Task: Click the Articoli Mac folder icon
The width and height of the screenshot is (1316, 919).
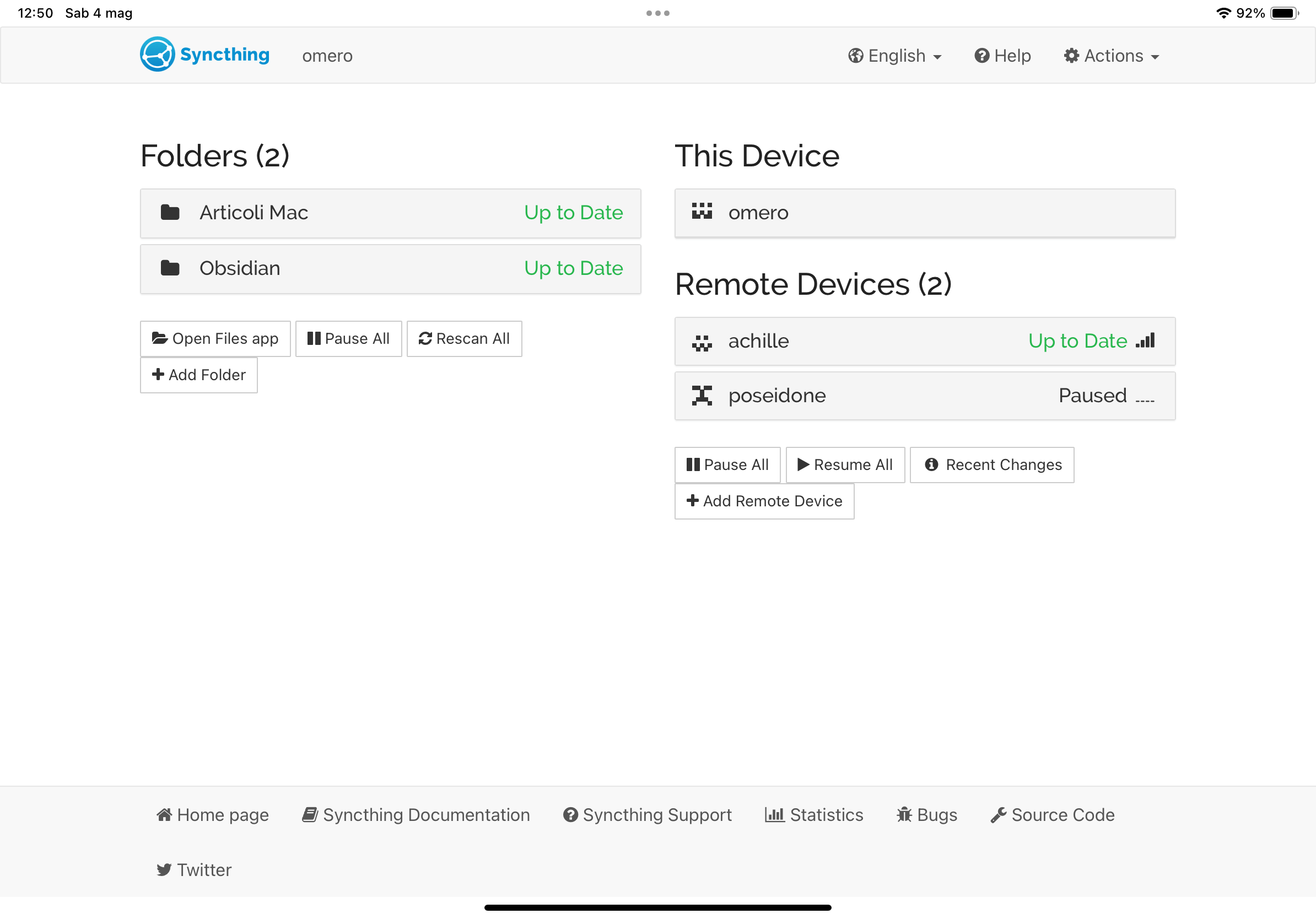Action: point(170,212)
